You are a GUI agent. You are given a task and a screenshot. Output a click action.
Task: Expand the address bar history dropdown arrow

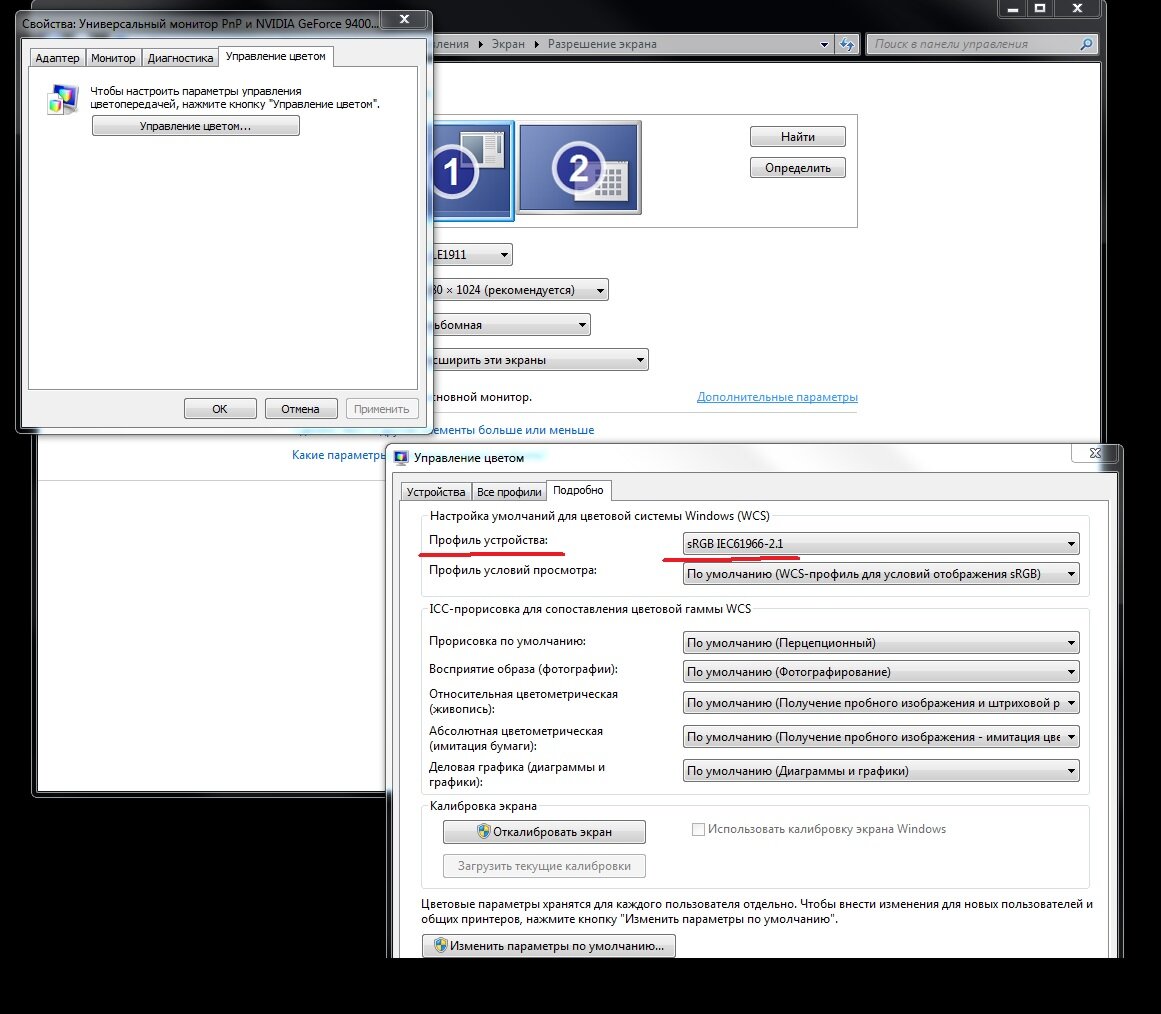(x=824, y=44)
